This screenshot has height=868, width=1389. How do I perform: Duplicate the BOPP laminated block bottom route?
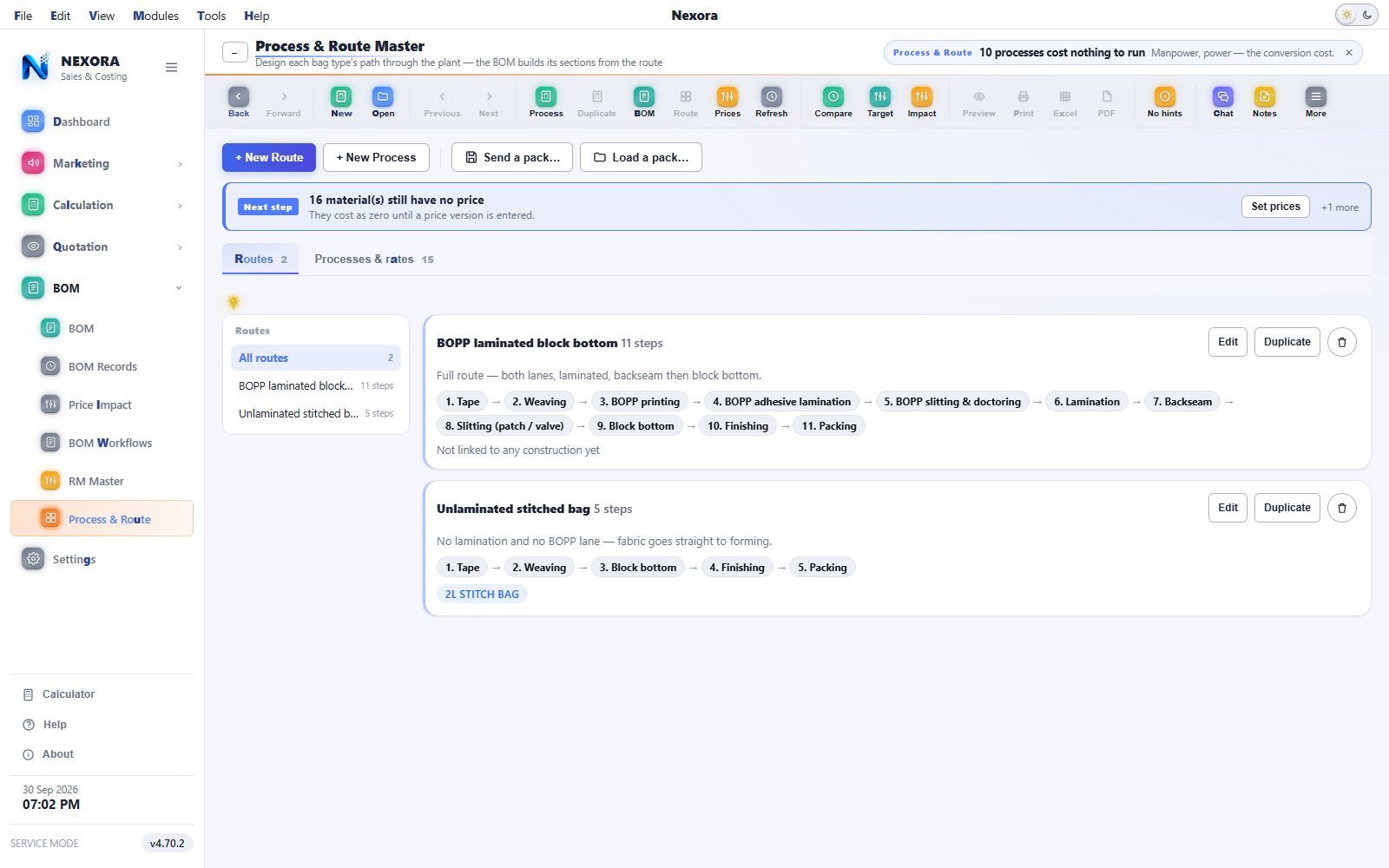(x=1287, y=342)
